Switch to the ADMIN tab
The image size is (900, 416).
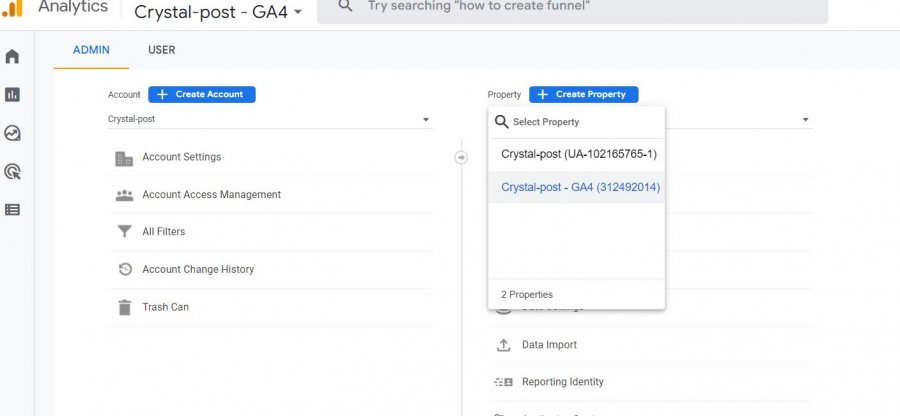click(91, 50)
